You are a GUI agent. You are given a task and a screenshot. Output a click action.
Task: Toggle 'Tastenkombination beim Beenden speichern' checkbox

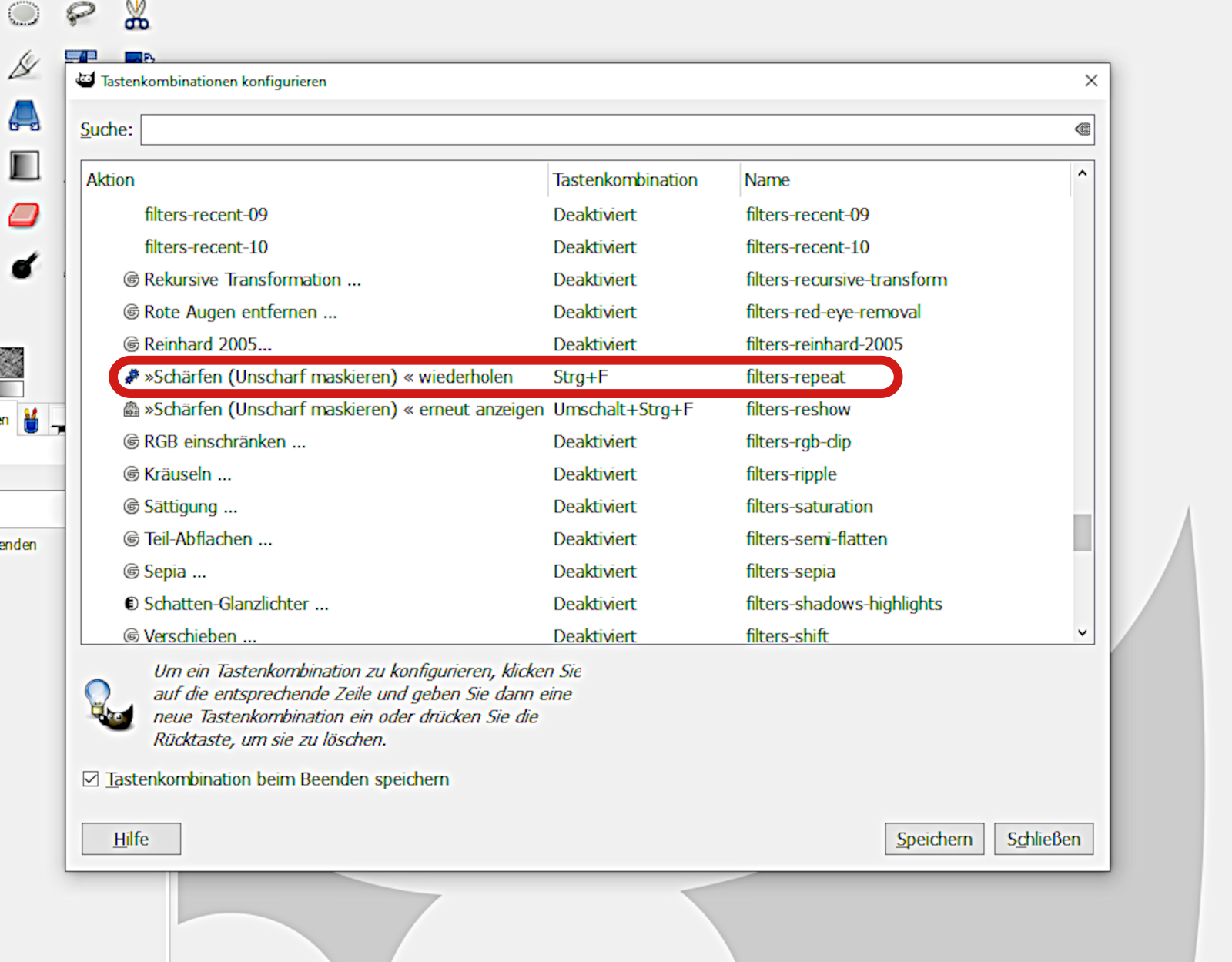tap(91, 779)
